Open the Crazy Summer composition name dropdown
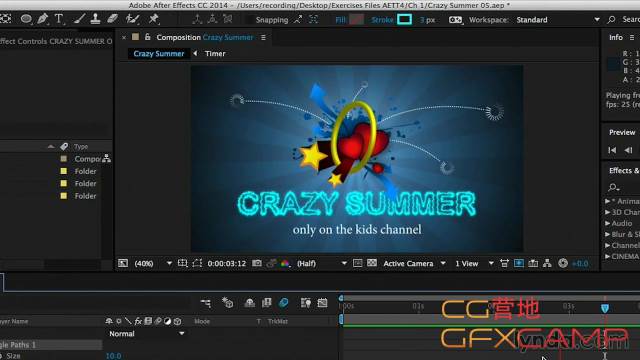This screenshot has height=360, width=640. pos(228,38)
